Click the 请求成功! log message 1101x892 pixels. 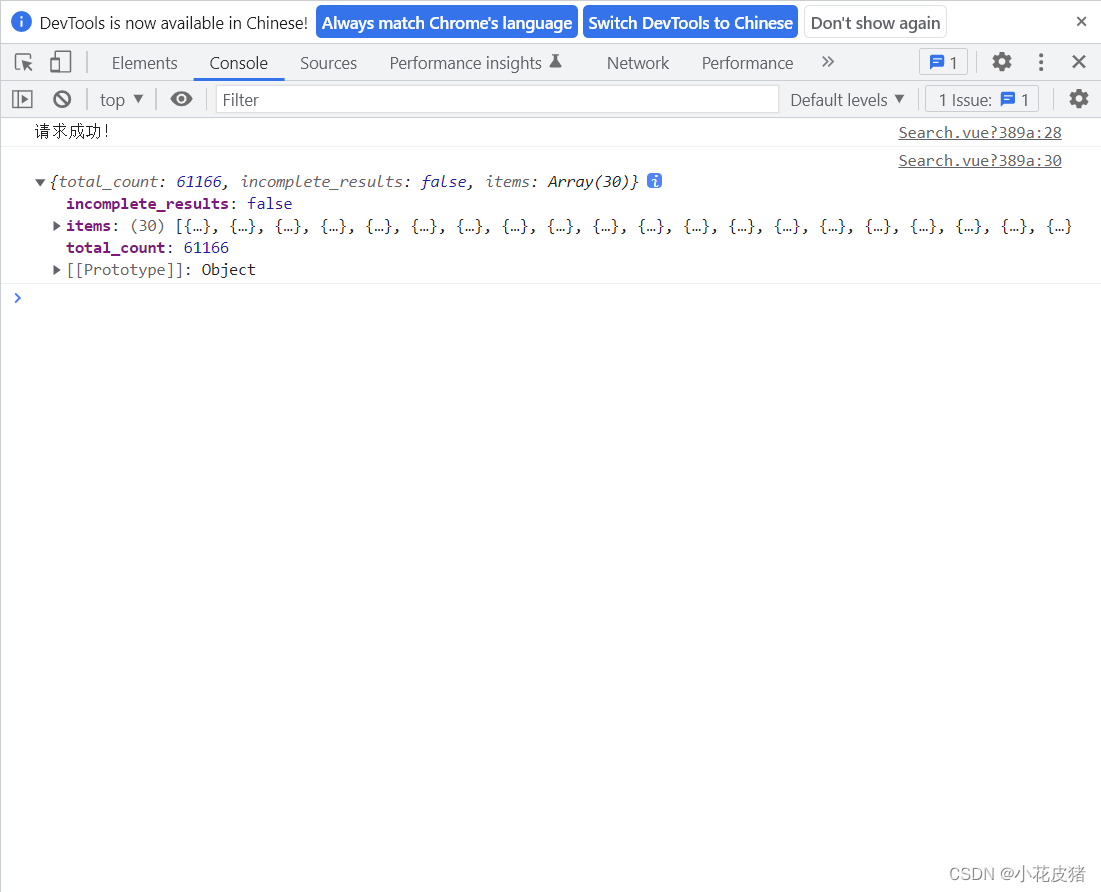tap(72, 131)
